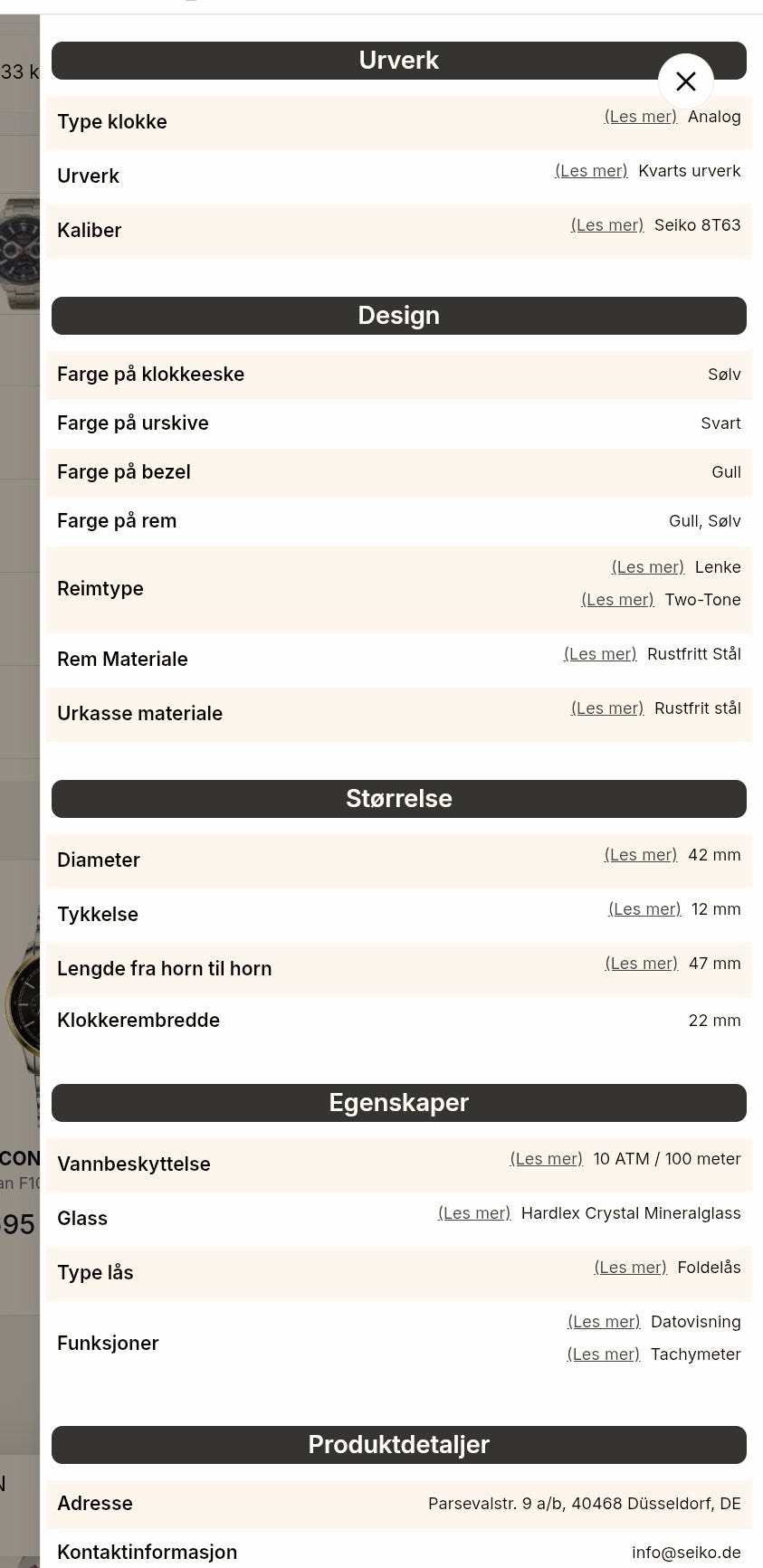Open 'Les mer' beside Reimtype Lenke

pos(647,567)
